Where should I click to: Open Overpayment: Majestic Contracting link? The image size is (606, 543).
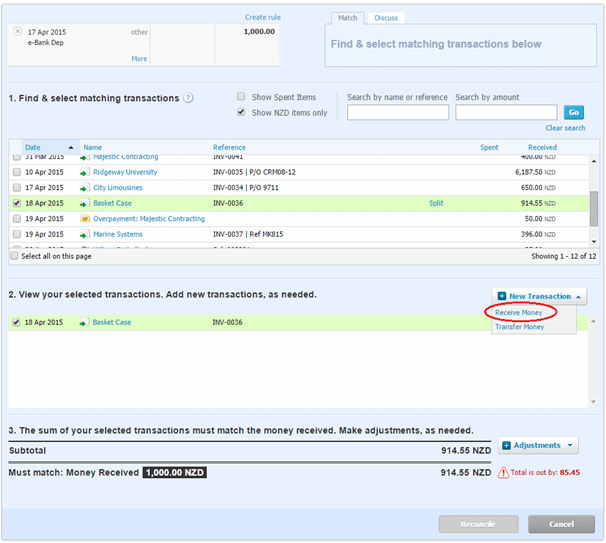tap(149, 218)
